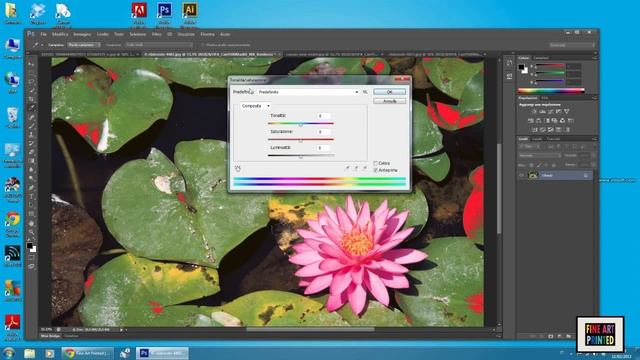Select the Rectangular Marquee tool
The width and height of the screenshot is (640, 360).
pyautogui.click(x=31, y=73)
